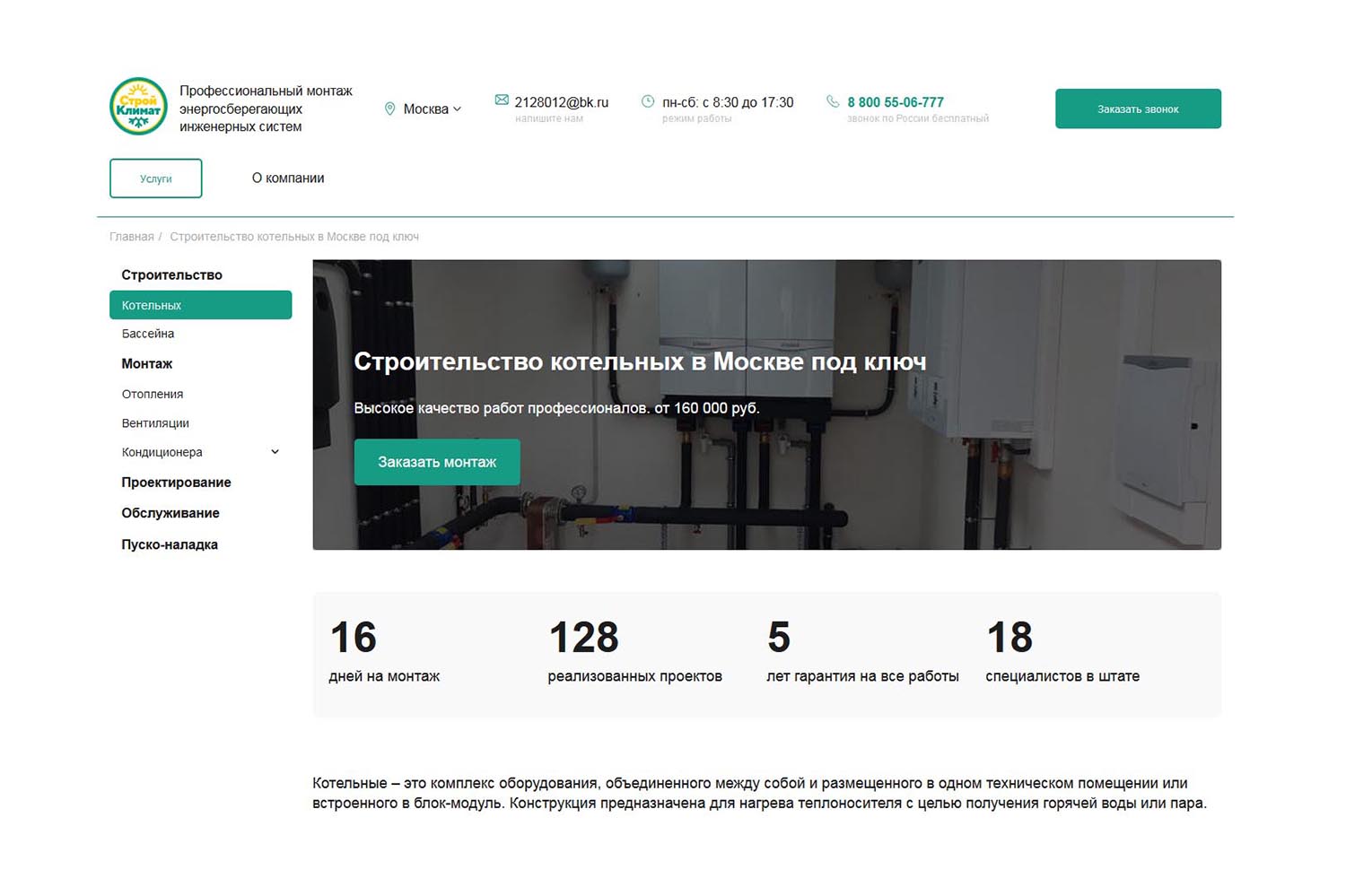This screenshot has height=896, width=1346.
Task: Open the Монтаж section heading
Action: [147, 363]
